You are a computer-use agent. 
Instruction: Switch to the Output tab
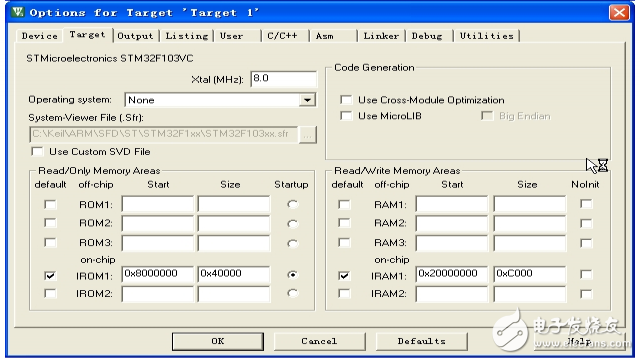click(135, 36)
